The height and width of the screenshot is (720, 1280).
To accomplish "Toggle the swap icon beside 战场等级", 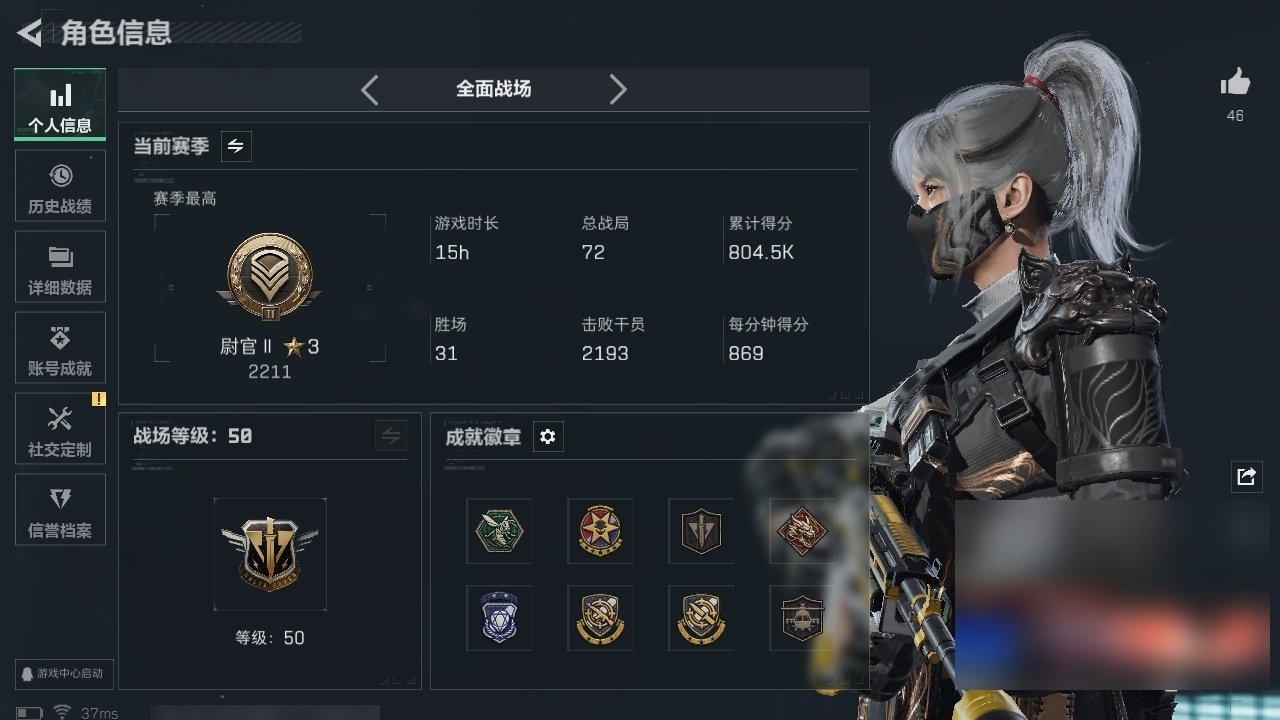I will point(391,436).
